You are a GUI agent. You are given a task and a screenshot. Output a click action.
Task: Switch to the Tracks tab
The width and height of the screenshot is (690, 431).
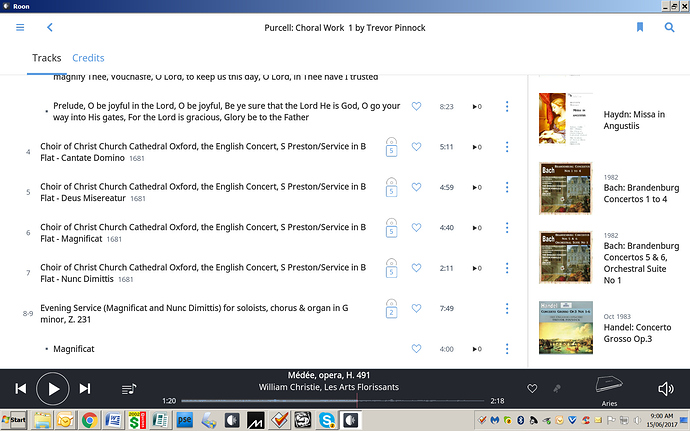47,58
